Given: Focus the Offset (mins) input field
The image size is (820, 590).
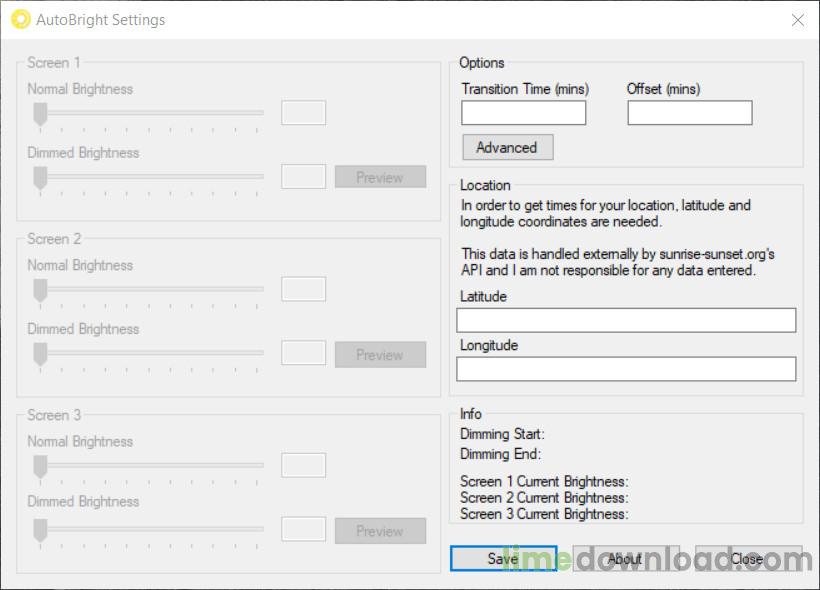Looking at the screenshot, I should click(690, 112).
